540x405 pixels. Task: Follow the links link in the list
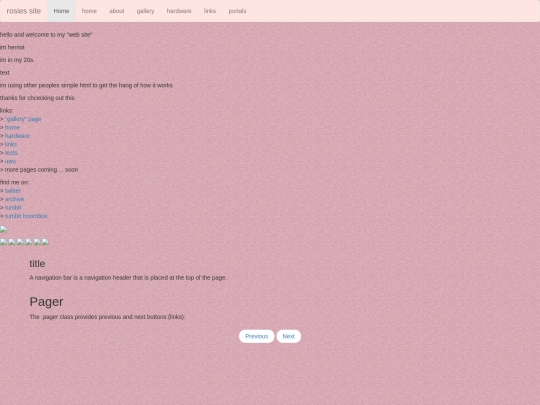[x=11, y=144]
